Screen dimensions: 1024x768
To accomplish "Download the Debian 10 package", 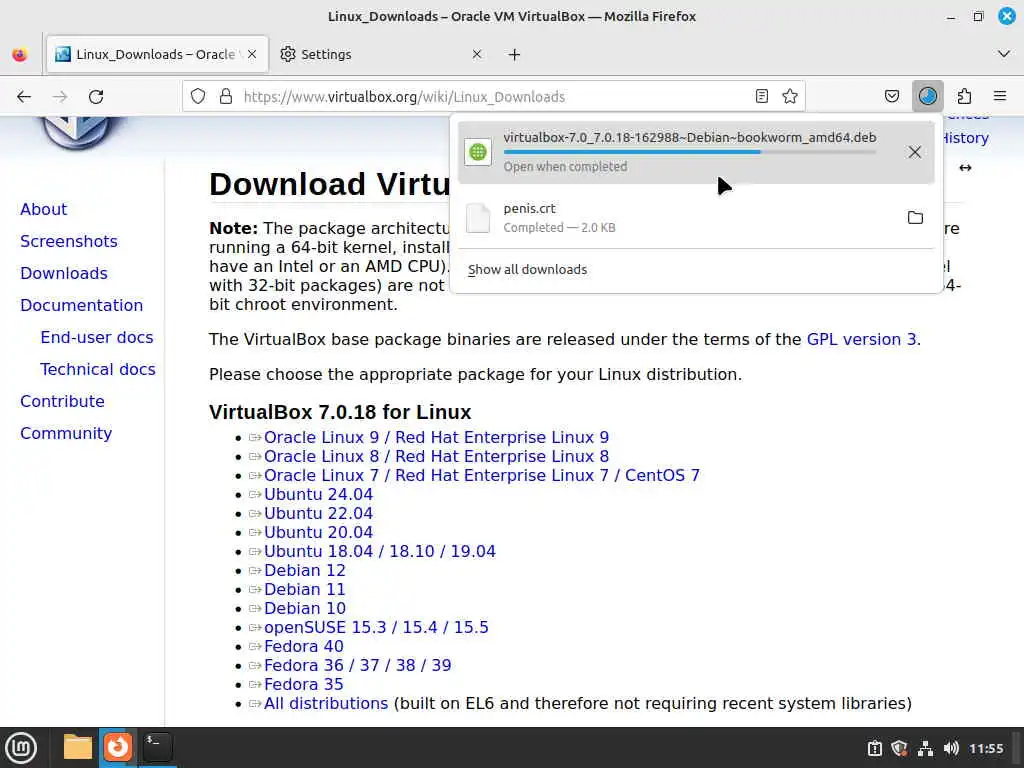I will coord(304,608).
